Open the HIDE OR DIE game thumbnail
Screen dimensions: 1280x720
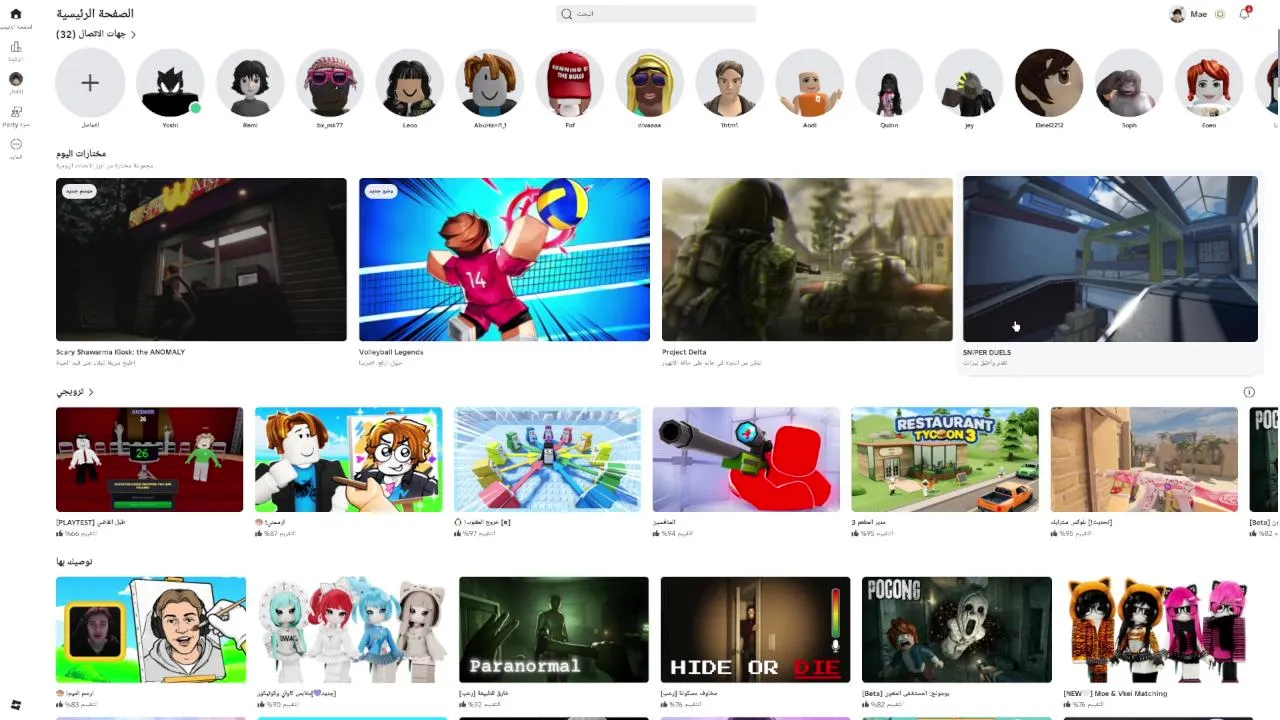tap(755, 630)
